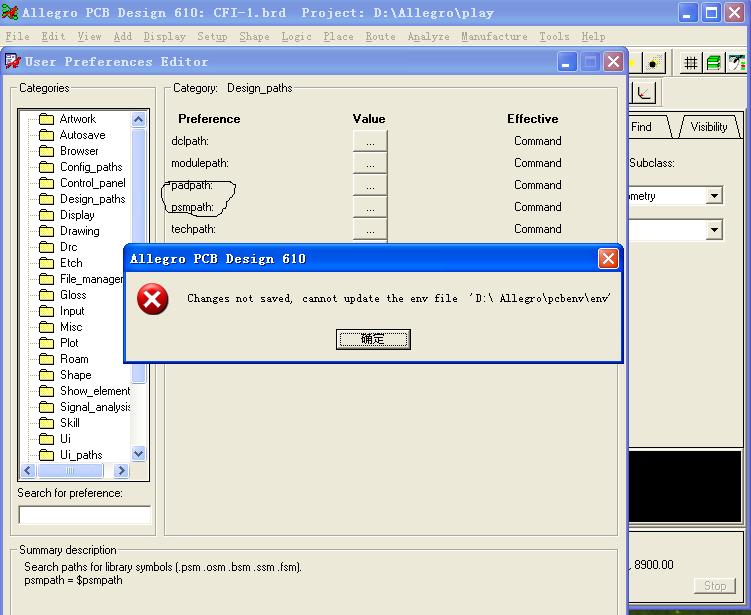Click categories horizontal scroll-left arrow
The width and height of the screenshot is (751, 615).
tap(27, 471)
